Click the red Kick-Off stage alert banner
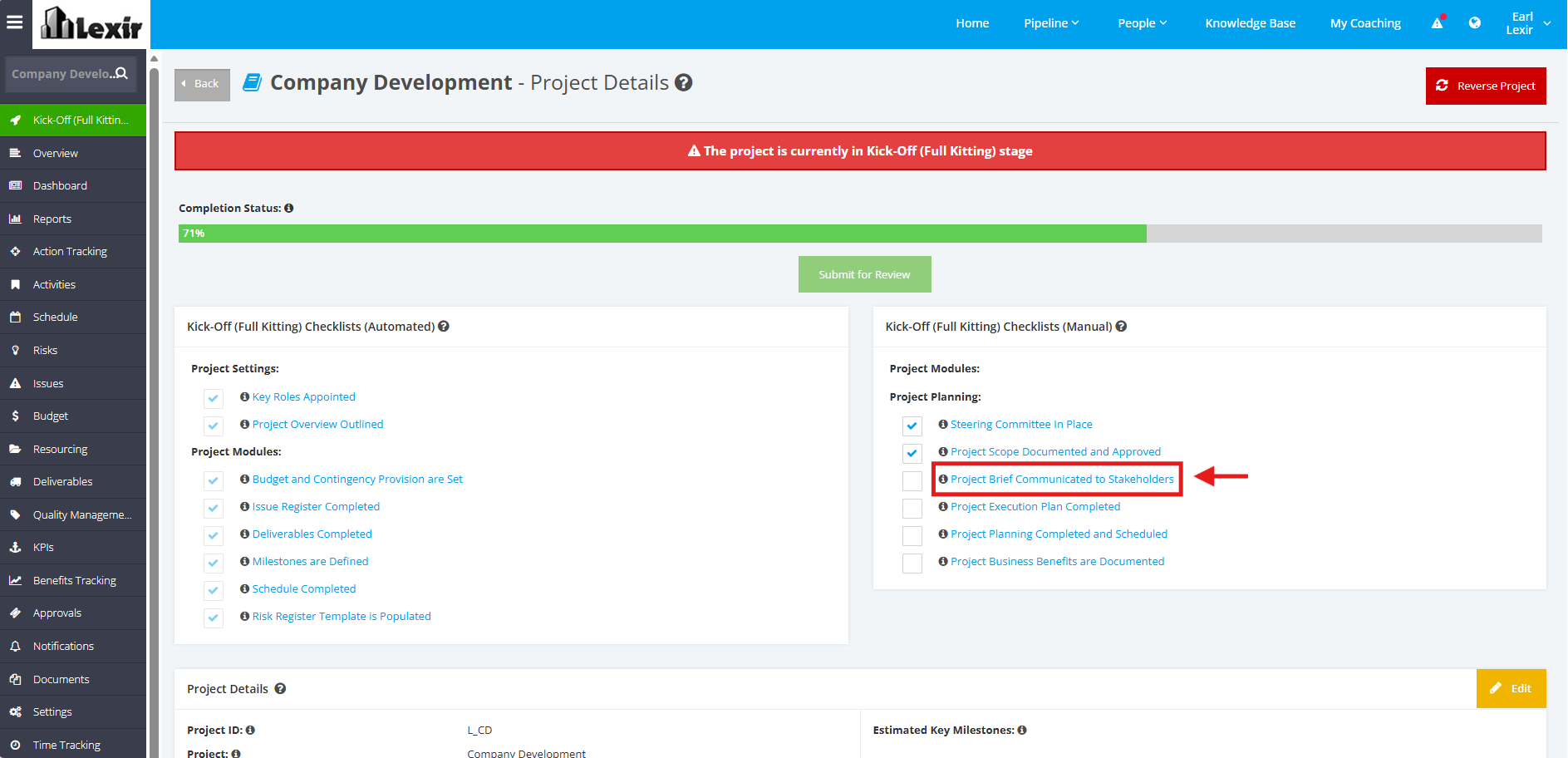 pos(860,150)
